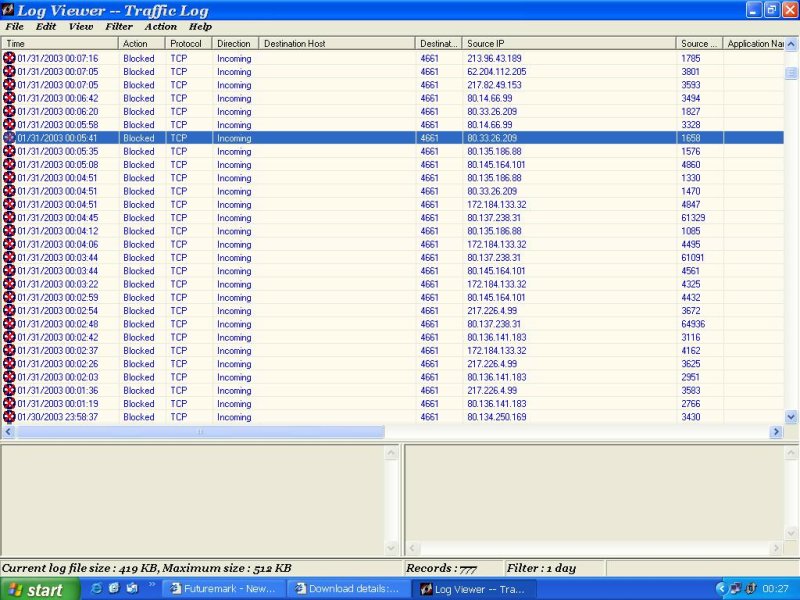
Task: Sort by the Time column header
Action: [x=60, y=43]
